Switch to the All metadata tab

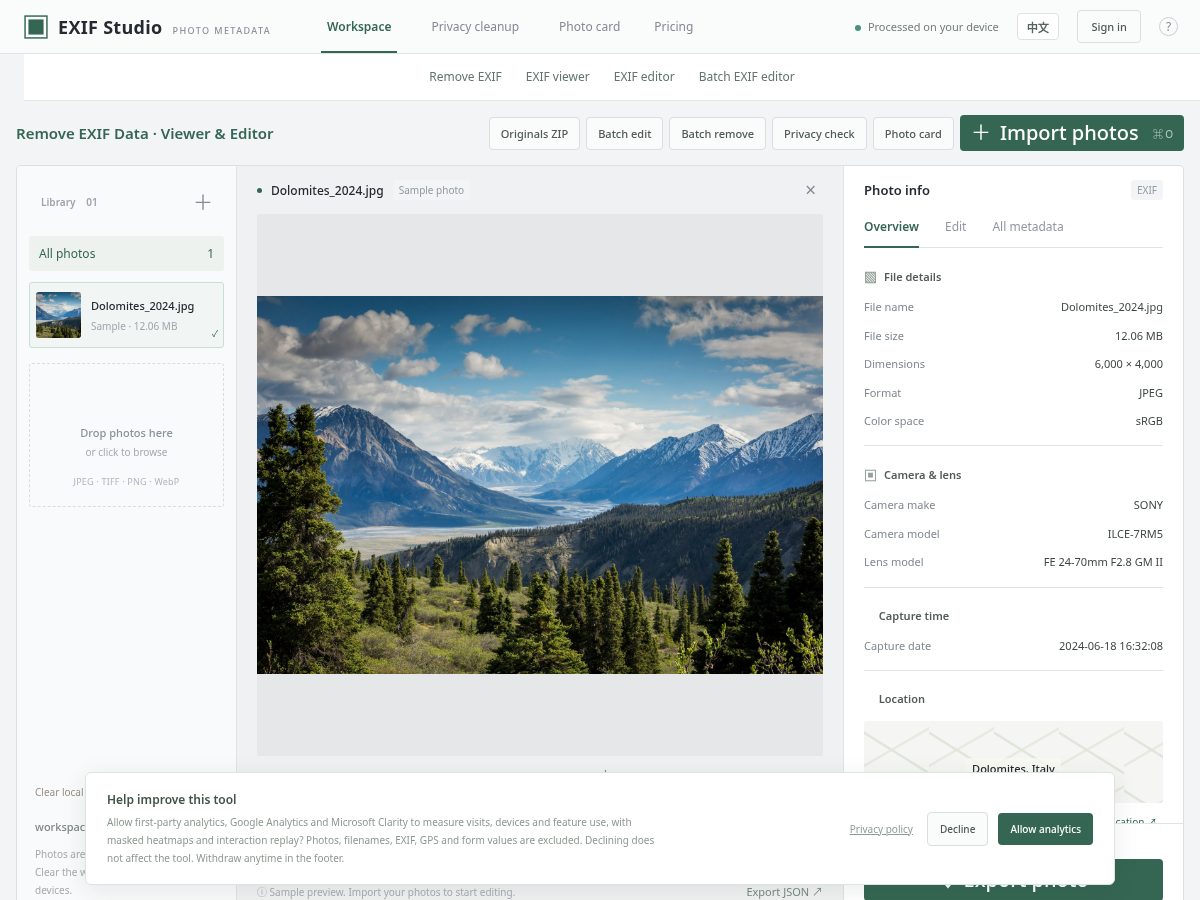(x=1028, y=227)
